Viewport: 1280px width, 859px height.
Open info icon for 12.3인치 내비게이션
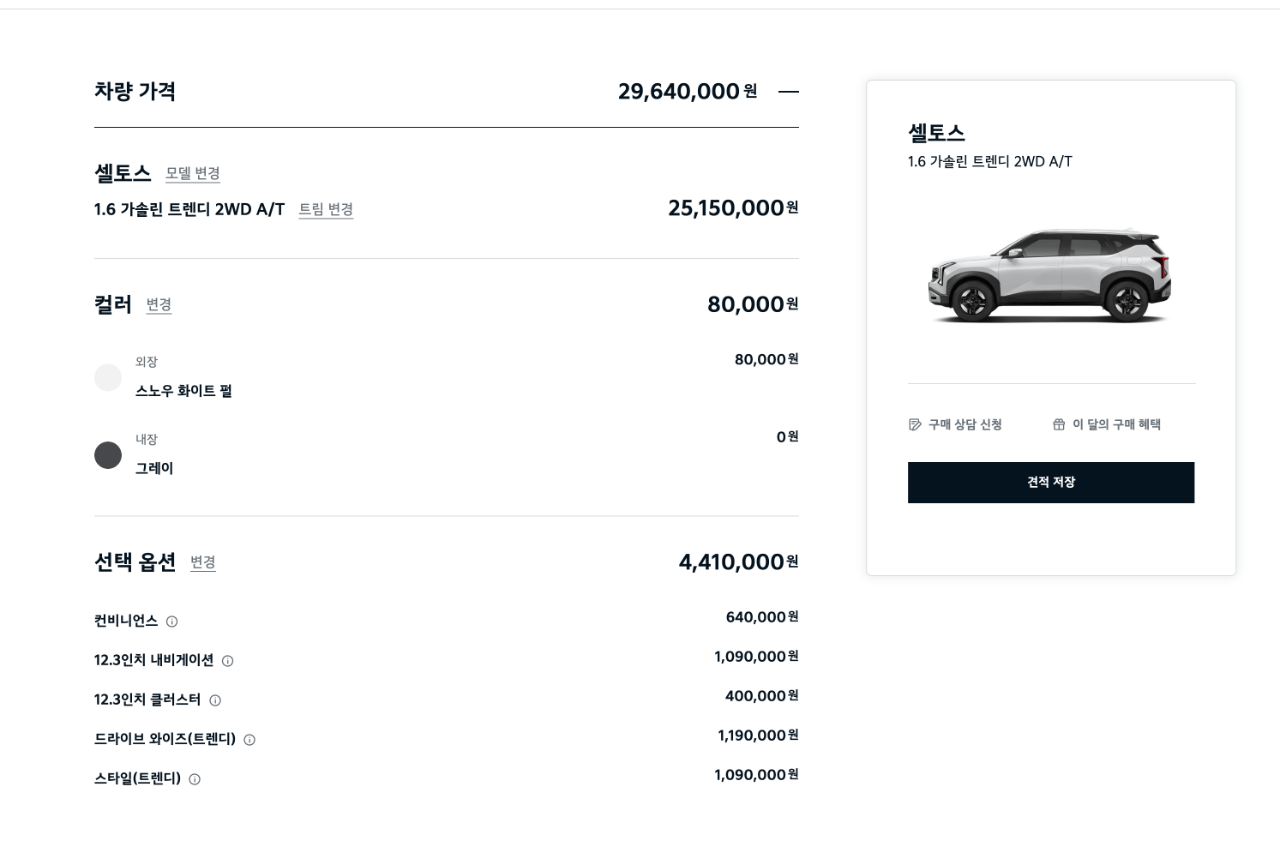click(x=228, y=661)
